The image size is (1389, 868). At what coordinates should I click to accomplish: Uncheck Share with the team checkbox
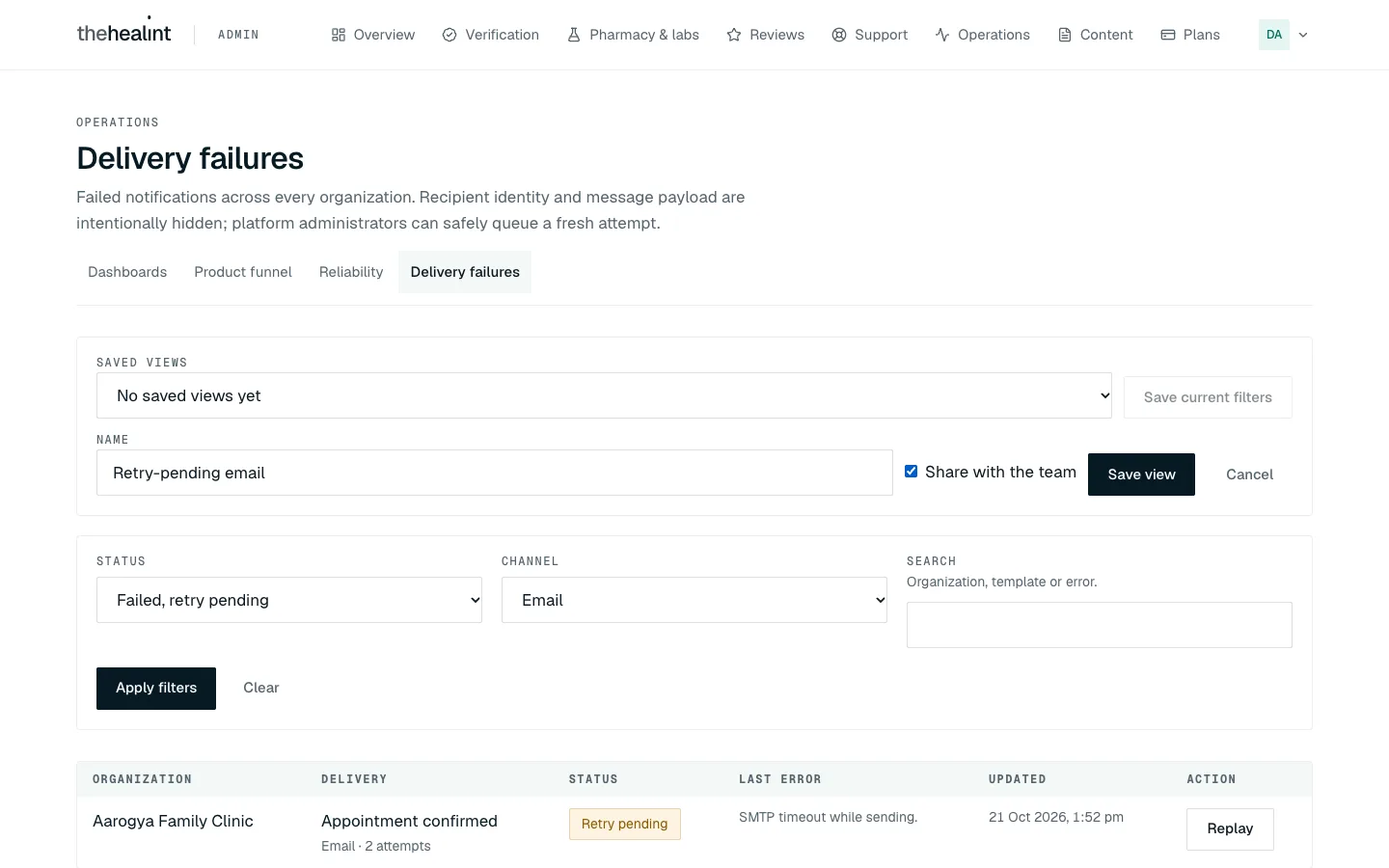[911, 472]
